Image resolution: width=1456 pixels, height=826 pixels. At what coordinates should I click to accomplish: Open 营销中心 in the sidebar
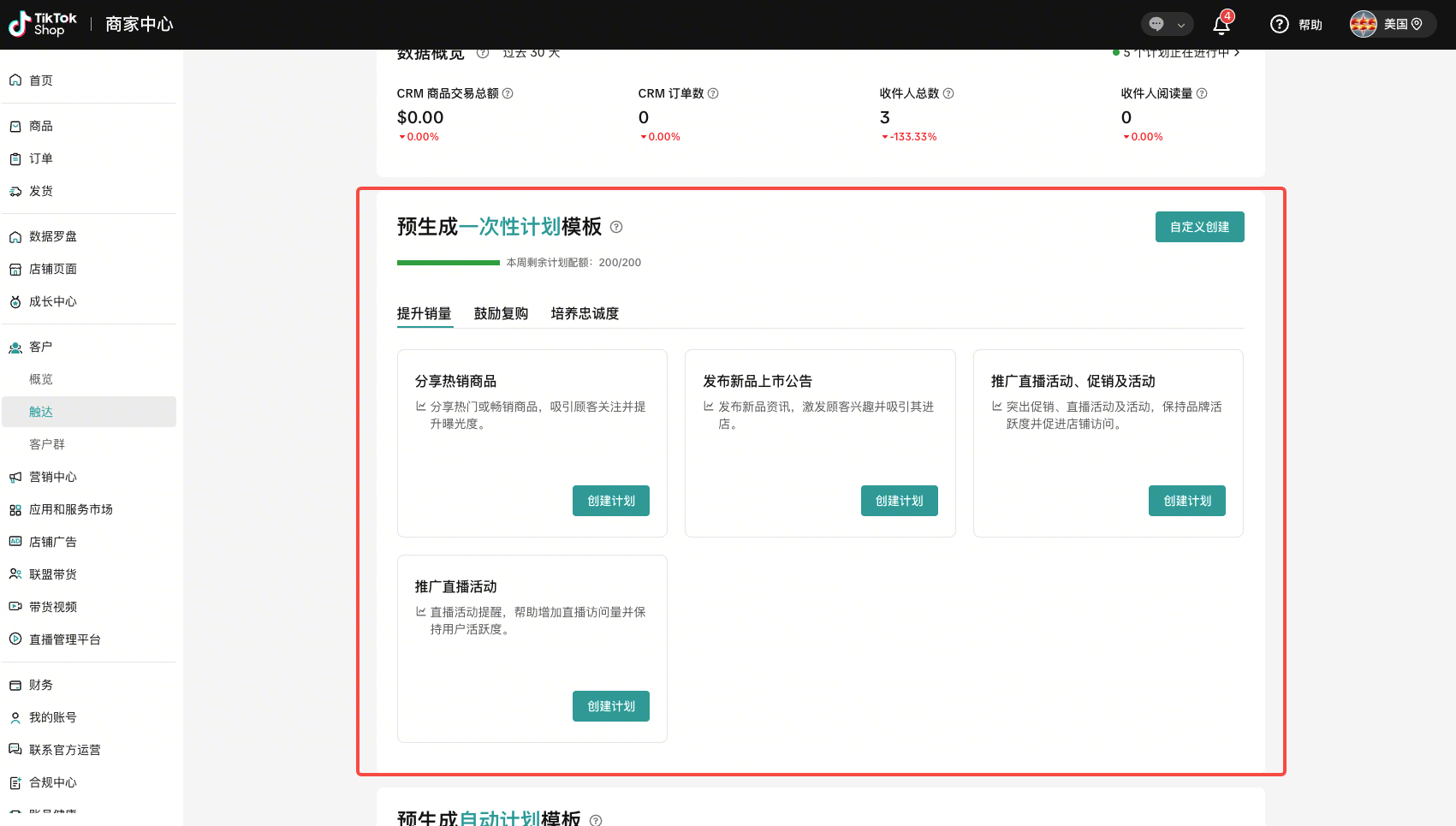click(53, 477)
